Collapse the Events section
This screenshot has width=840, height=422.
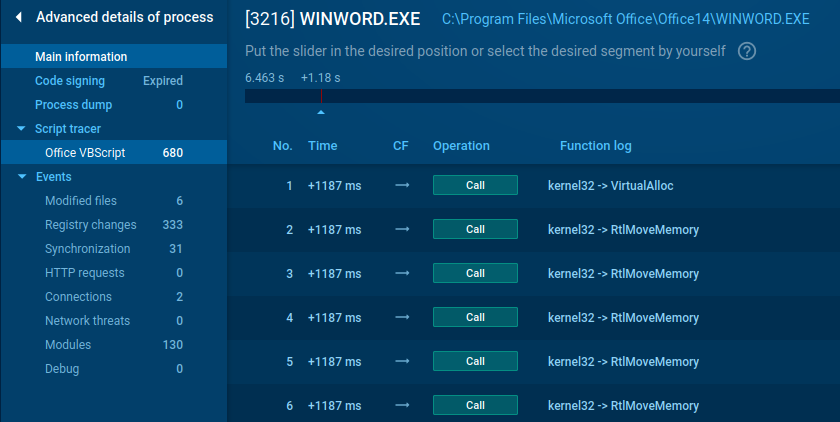(21, 177)
